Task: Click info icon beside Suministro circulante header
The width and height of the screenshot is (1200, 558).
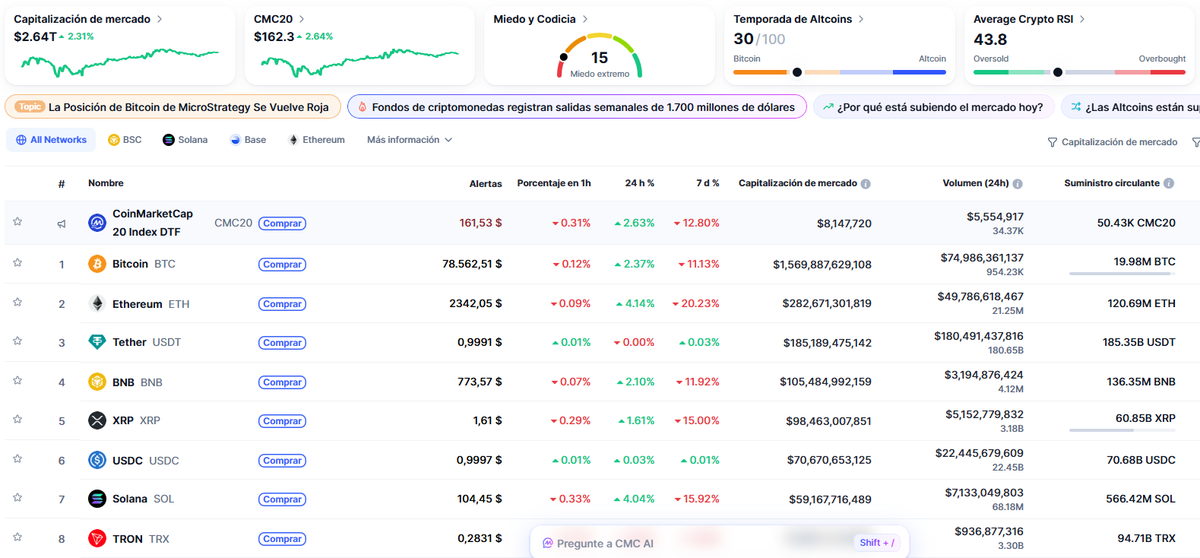Action: coord(1169,184)
